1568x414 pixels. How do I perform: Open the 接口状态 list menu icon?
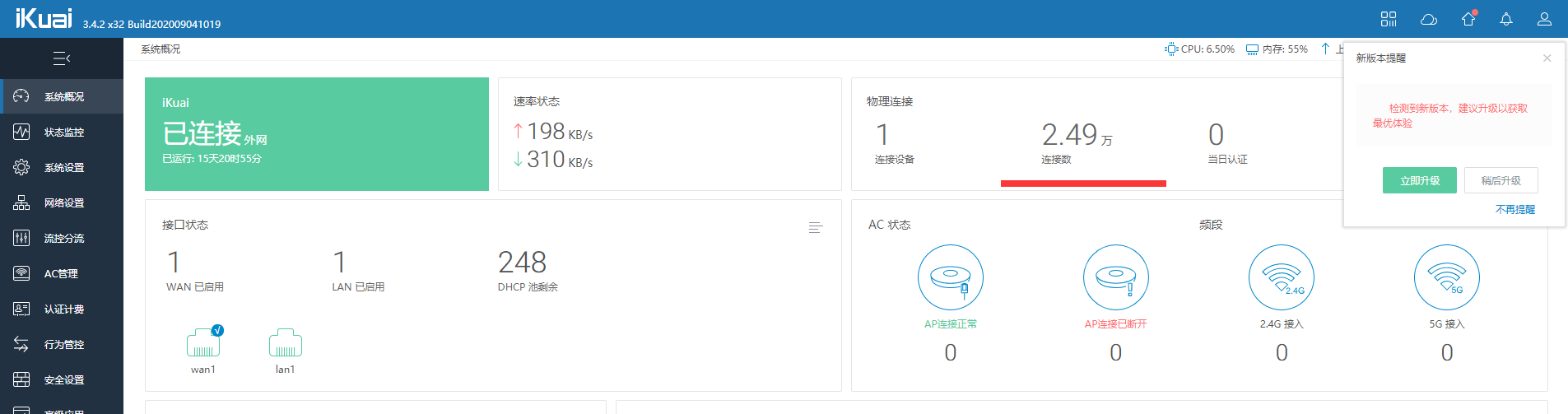click(x=816, y=227)
